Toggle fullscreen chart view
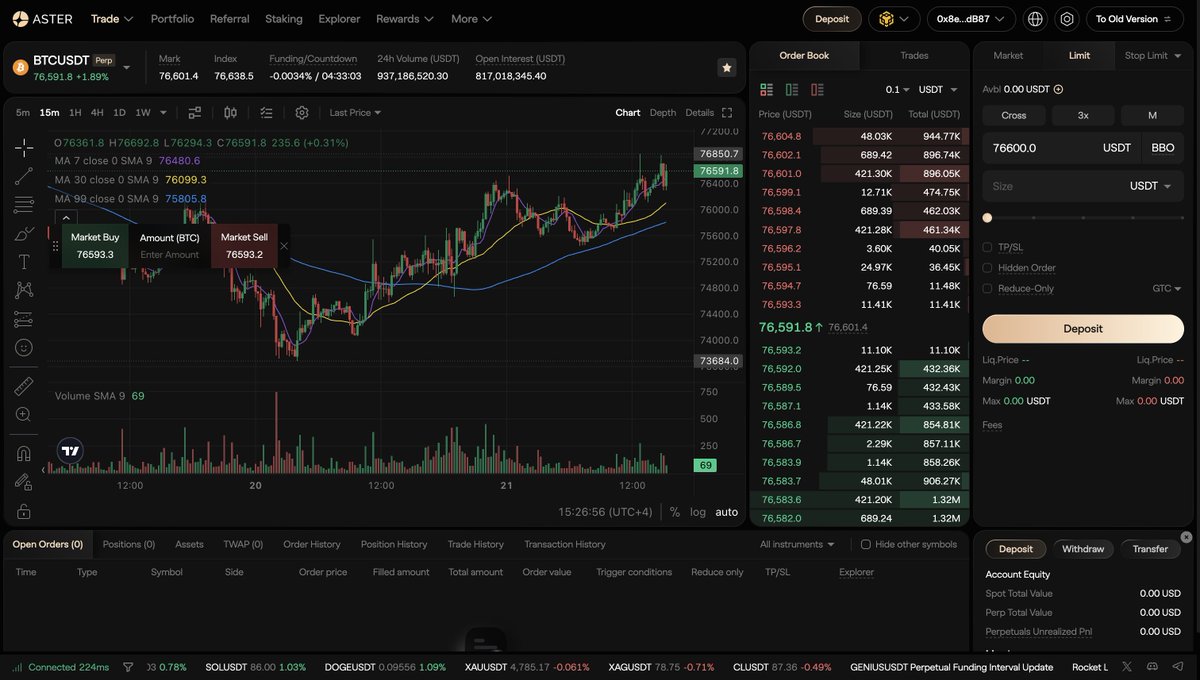The image size is (1200, 680). coord(727,113)
